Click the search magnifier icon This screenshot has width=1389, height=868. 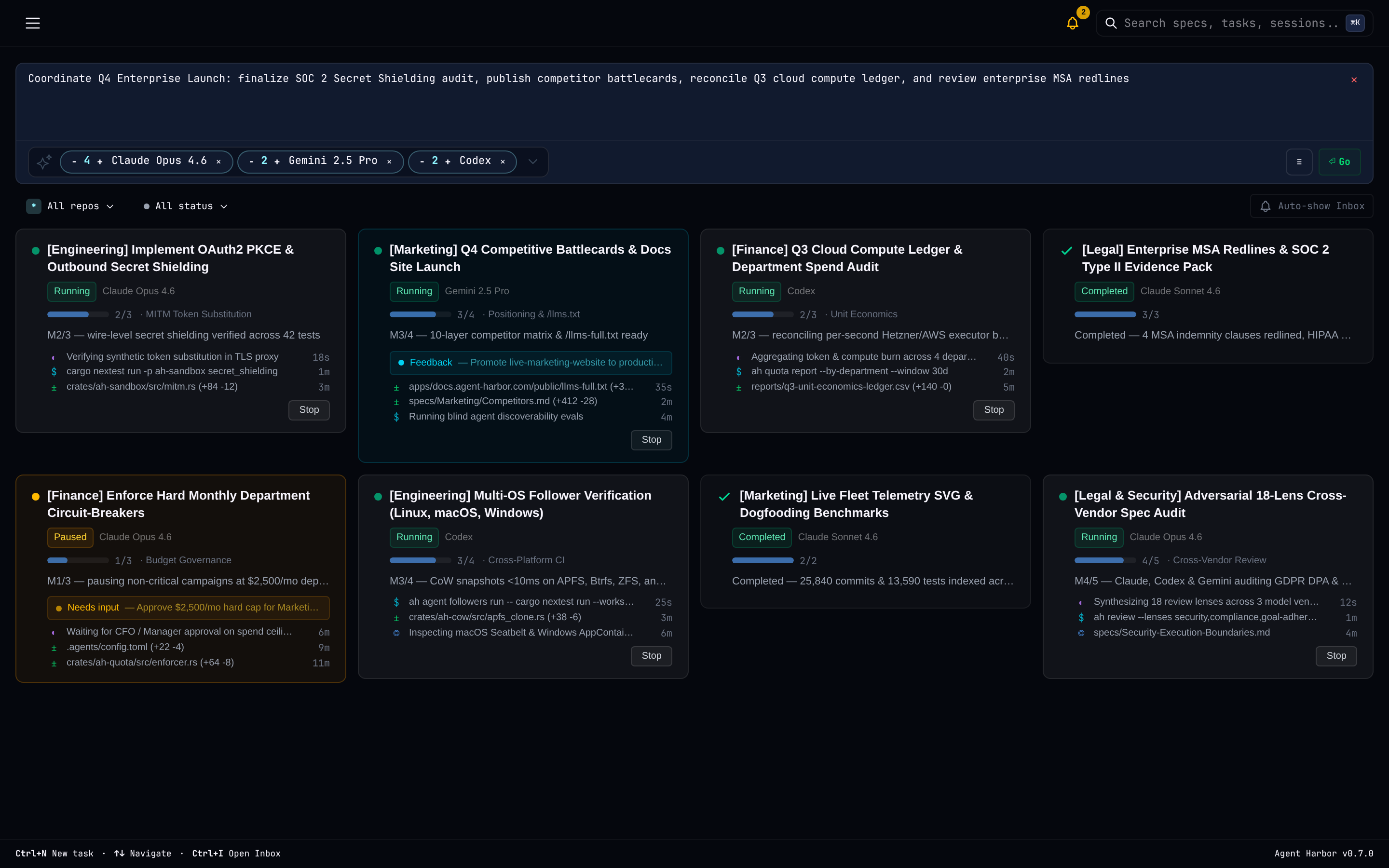click(x=1111, y=23)
